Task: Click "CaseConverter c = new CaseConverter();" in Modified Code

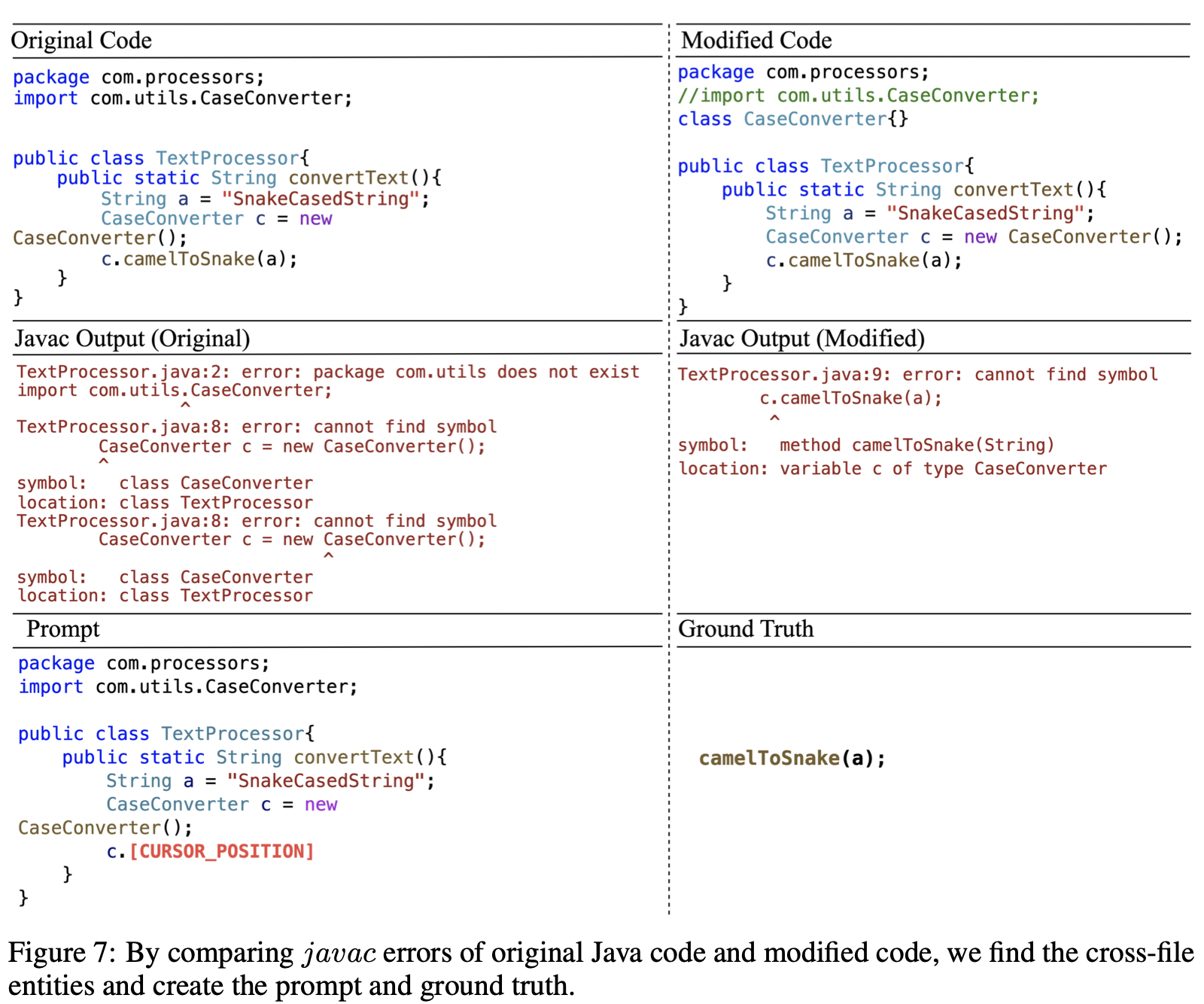Action: (974, 237)
